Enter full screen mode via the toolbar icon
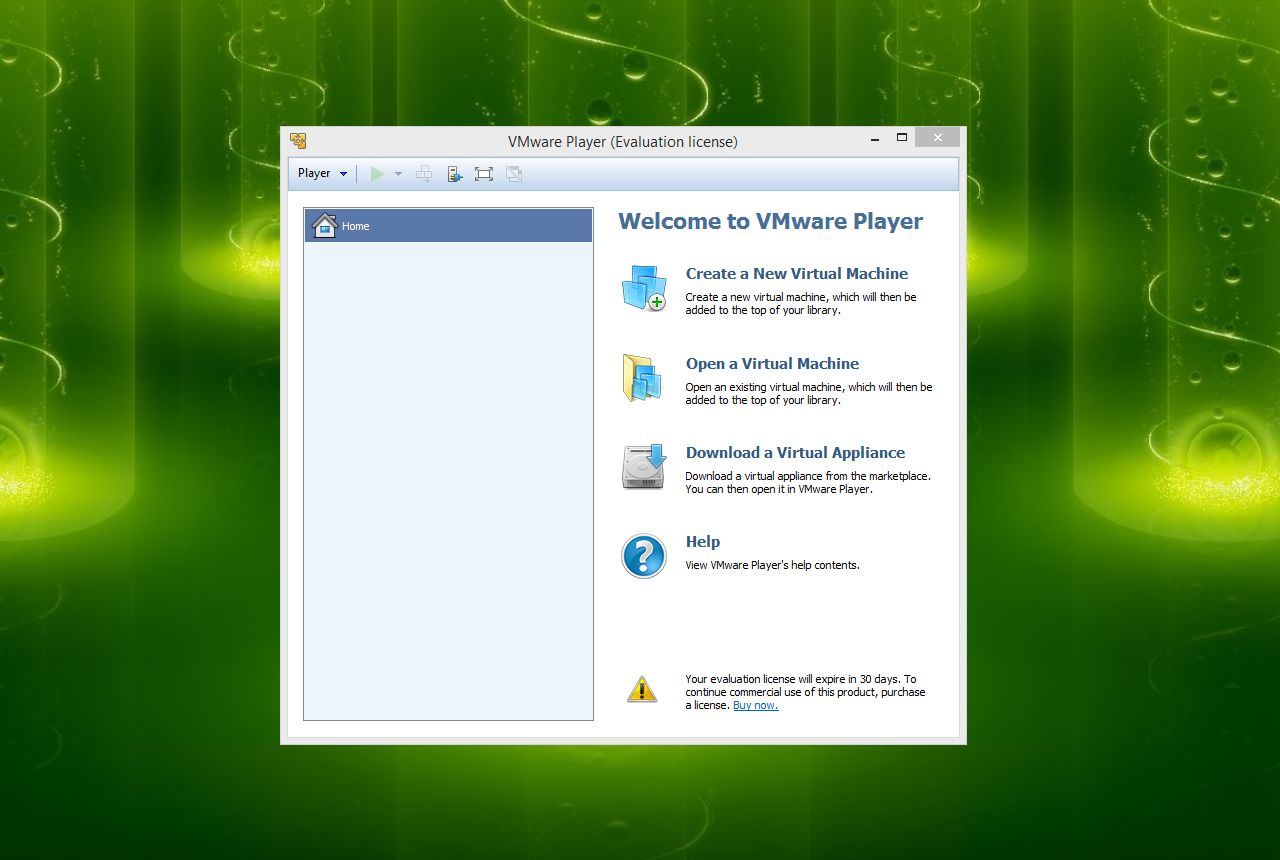 point(484,174)
